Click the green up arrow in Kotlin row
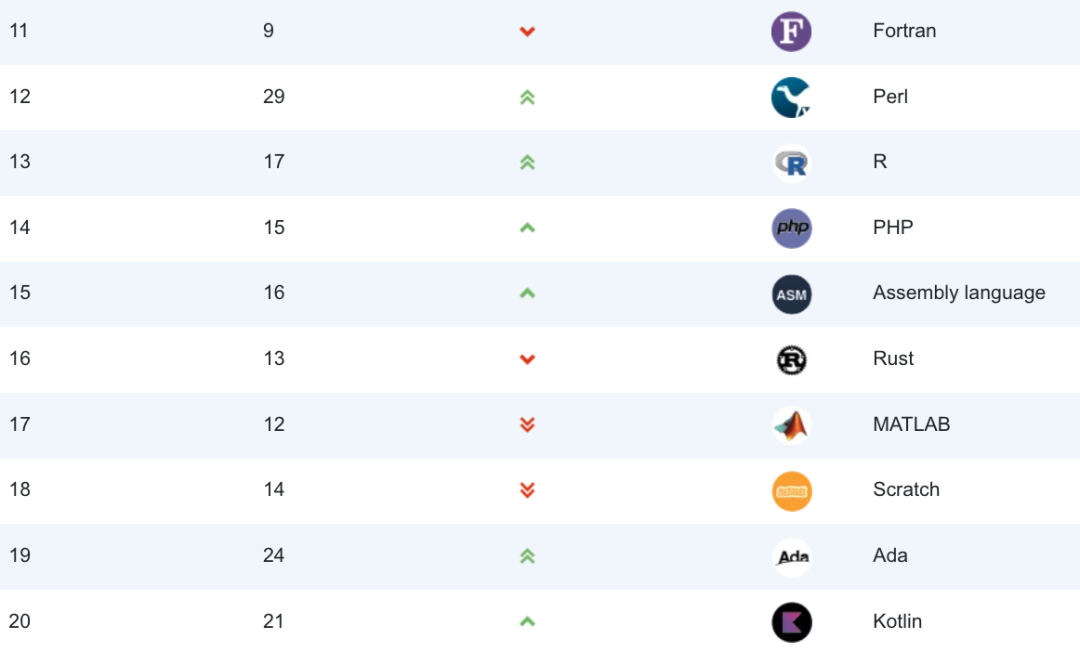The image size is (1080, 652). click(x=527, y=622)
